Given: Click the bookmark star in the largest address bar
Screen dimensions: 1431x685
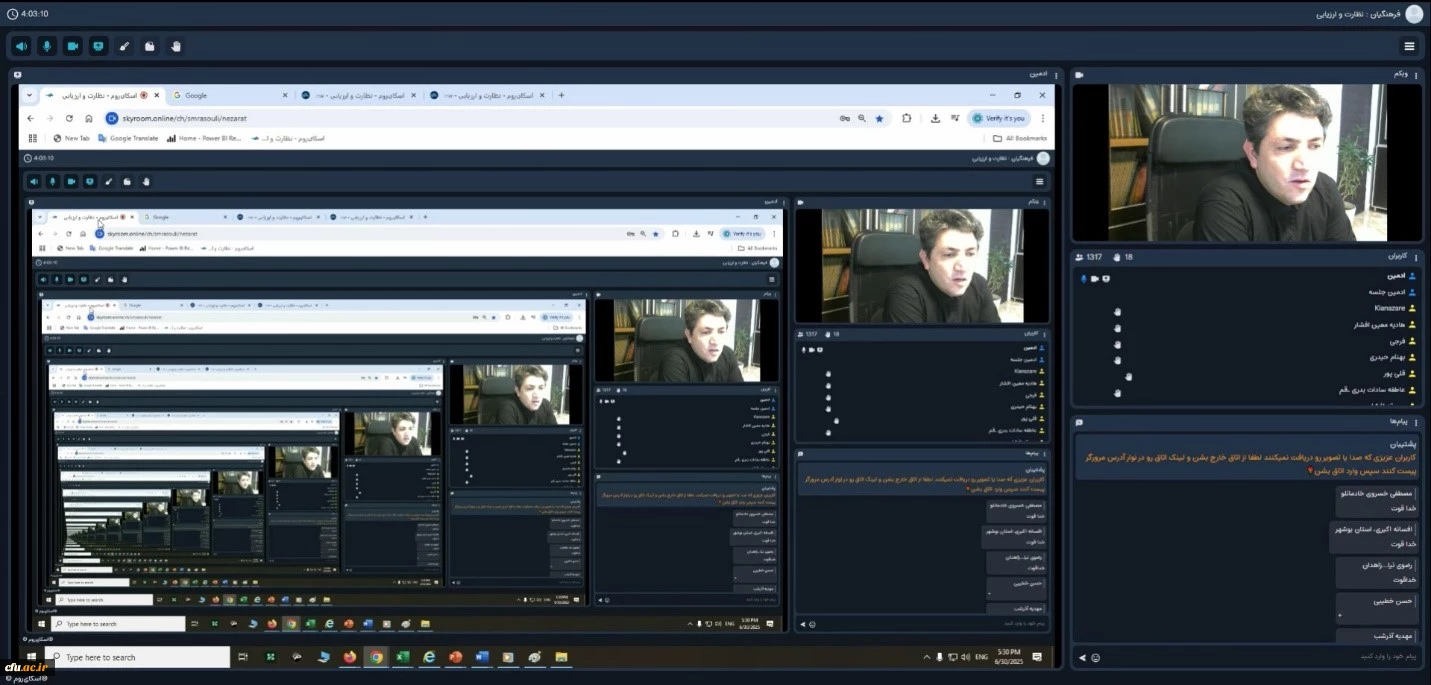Looking at the screenshot, I should point(879,118).
